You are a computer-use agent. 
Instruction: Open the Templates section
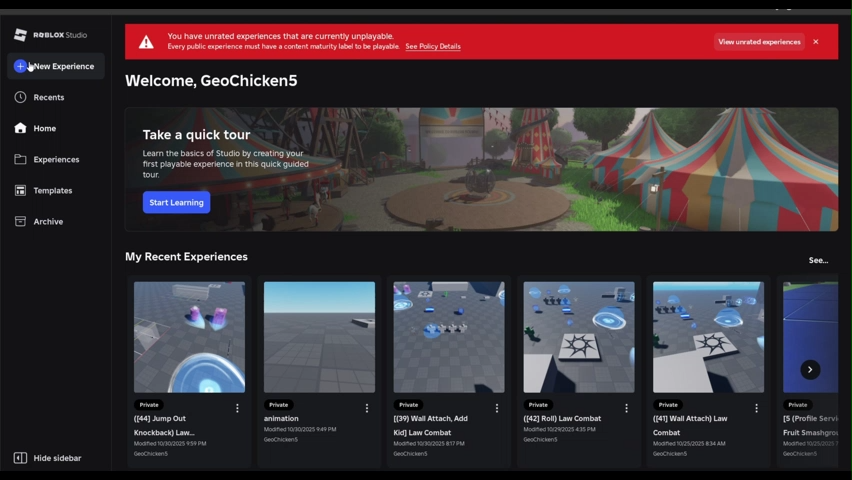[x=56, y=190]
